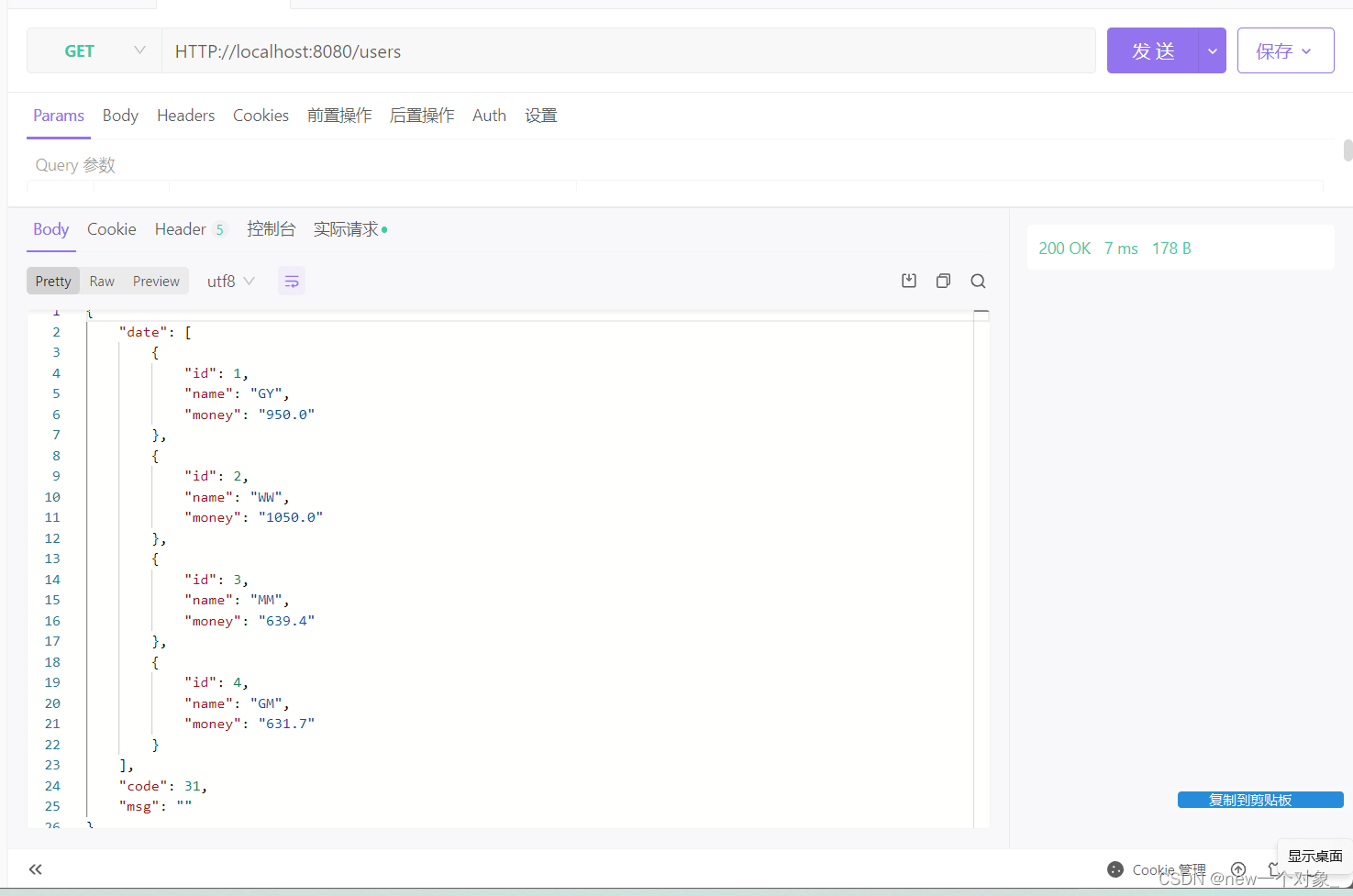The width and height of the screenshot is (1353, 896).
Task: Open Cookie 管理 manager
Action: (1157, 869)
